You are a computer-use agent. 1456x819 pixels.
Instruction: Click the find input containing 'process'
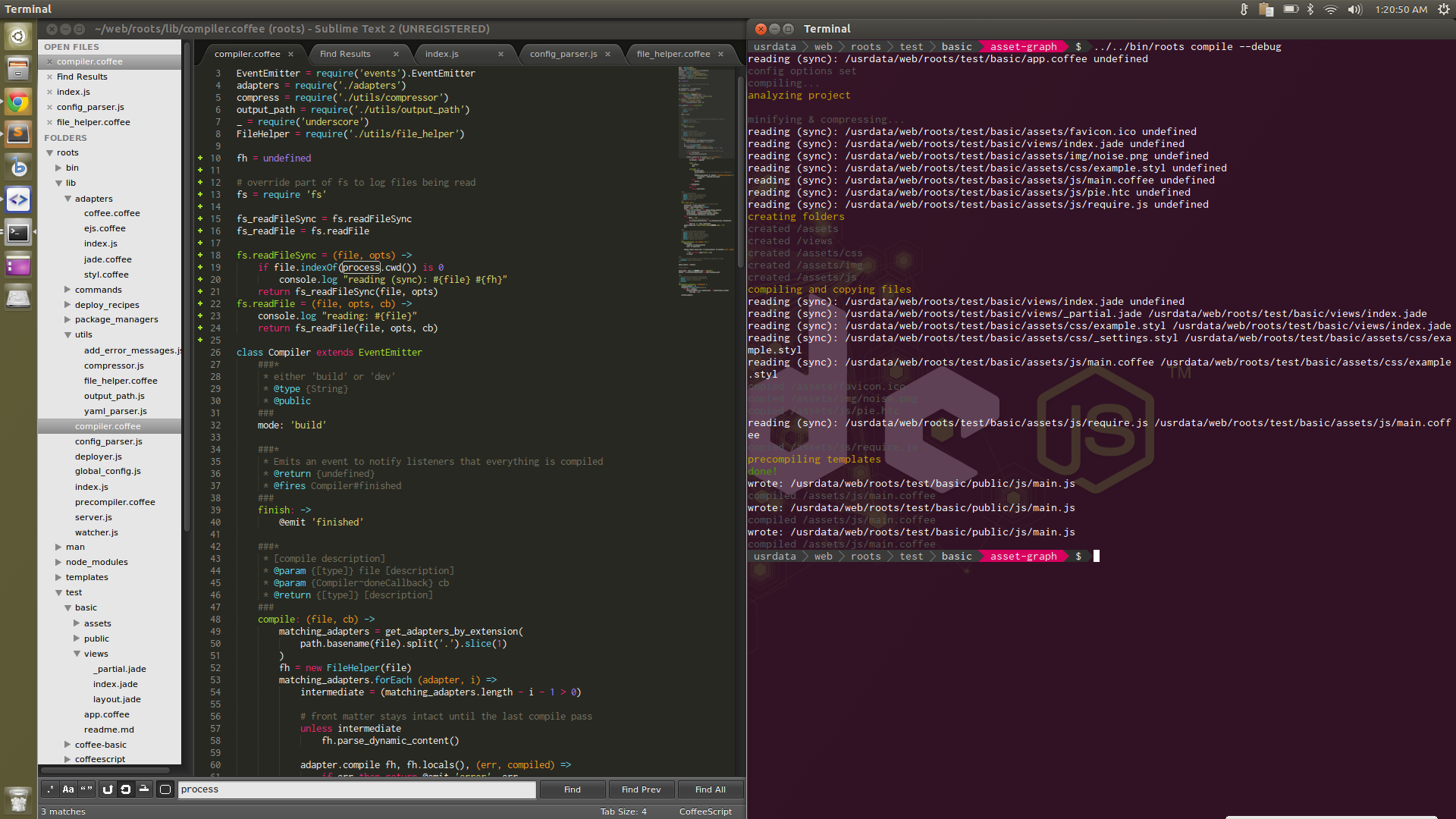(x=357, y=789)
